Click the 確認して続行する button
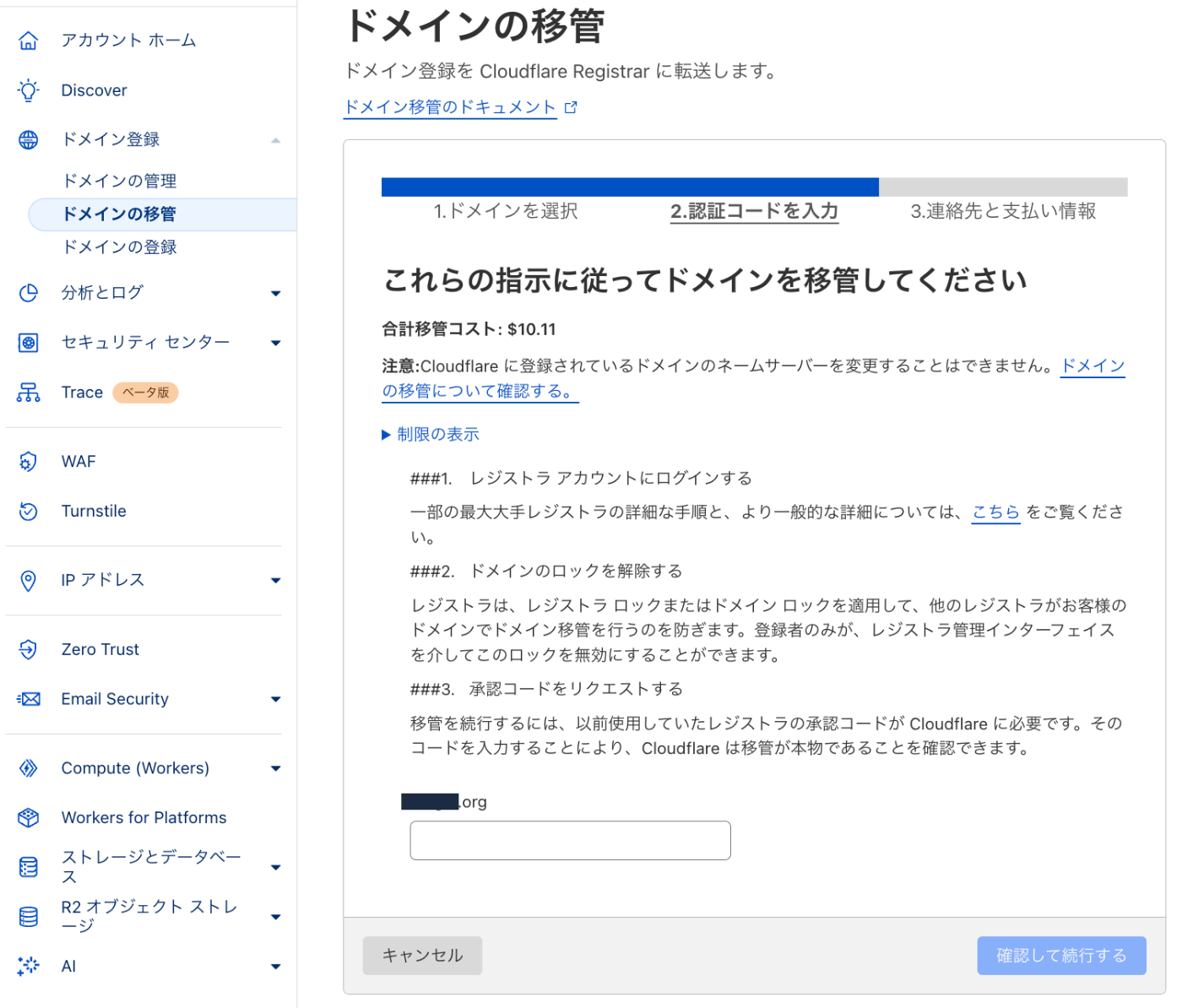 pos(1061,956)
